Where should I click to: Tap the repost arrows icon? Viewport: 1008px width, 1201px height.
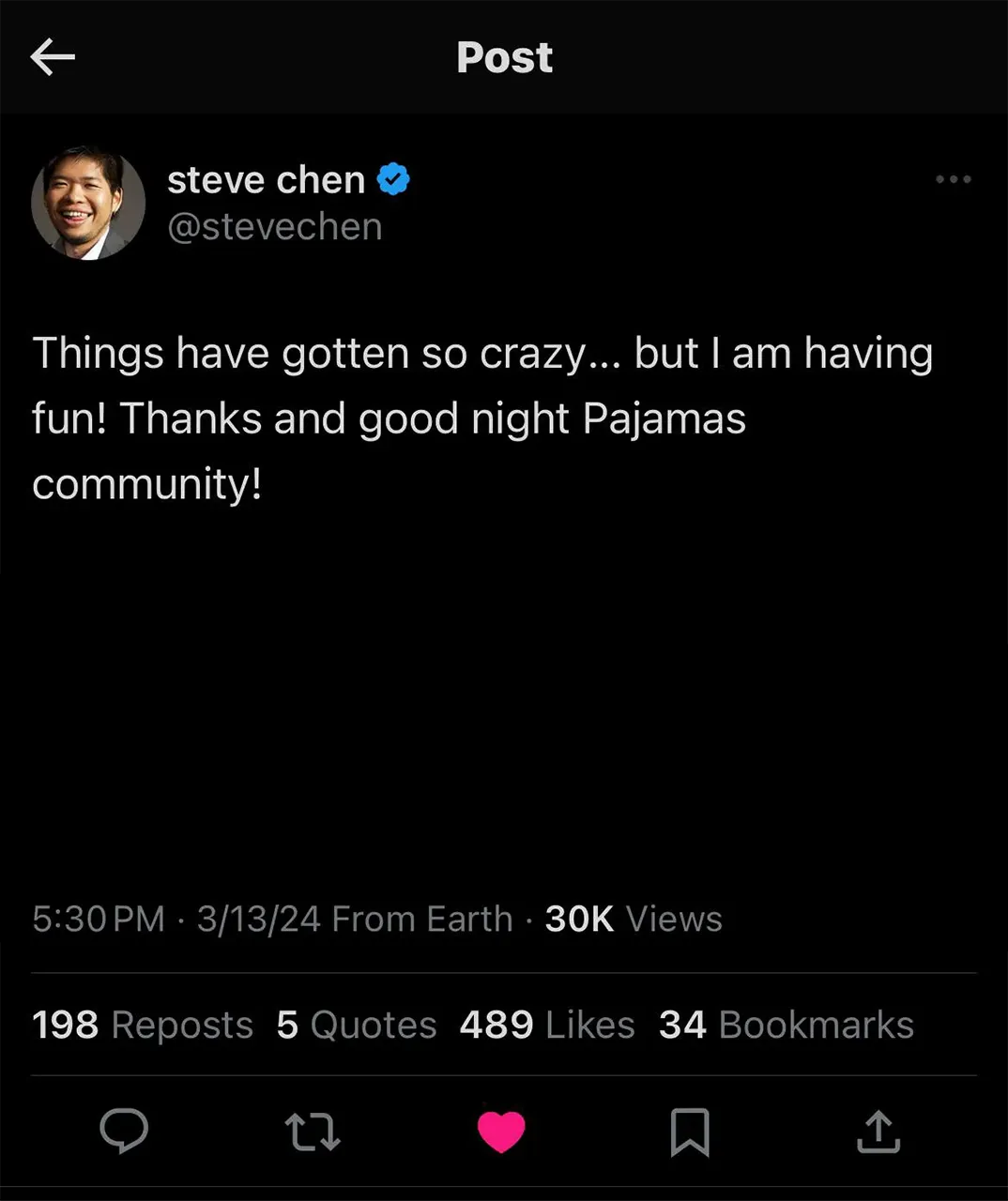coord(313,1132)
